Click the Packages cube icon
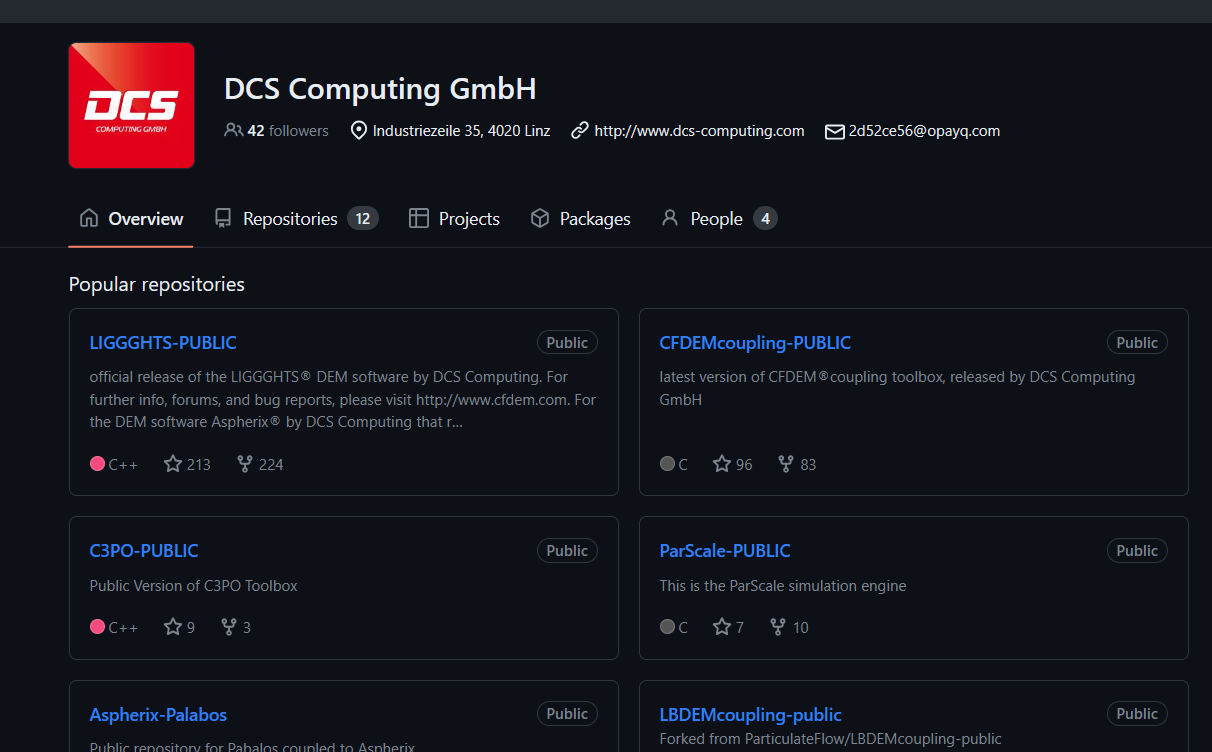The height and width of the screenshot is (752, 1212). pyautogui.click(x=540, y=219)
